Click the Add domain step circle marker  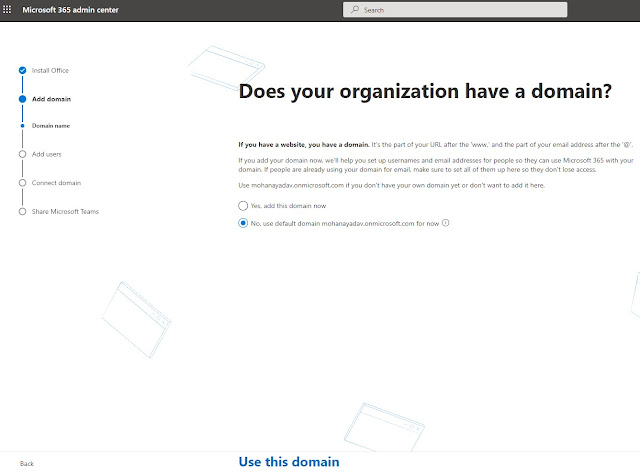click(x=22, y=99)
